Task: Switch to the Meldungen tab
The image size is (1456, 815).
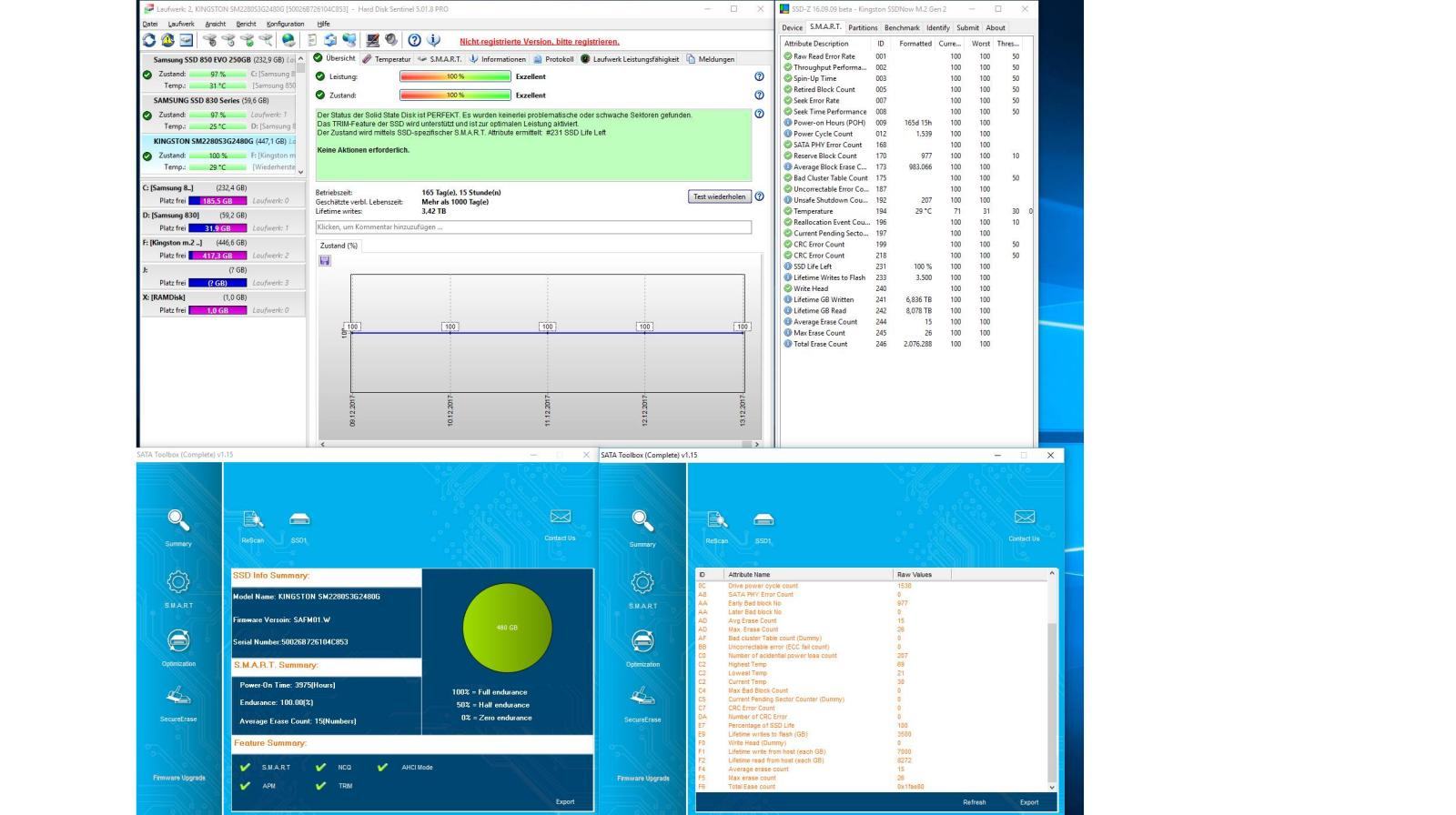Action: coord(711,59)
